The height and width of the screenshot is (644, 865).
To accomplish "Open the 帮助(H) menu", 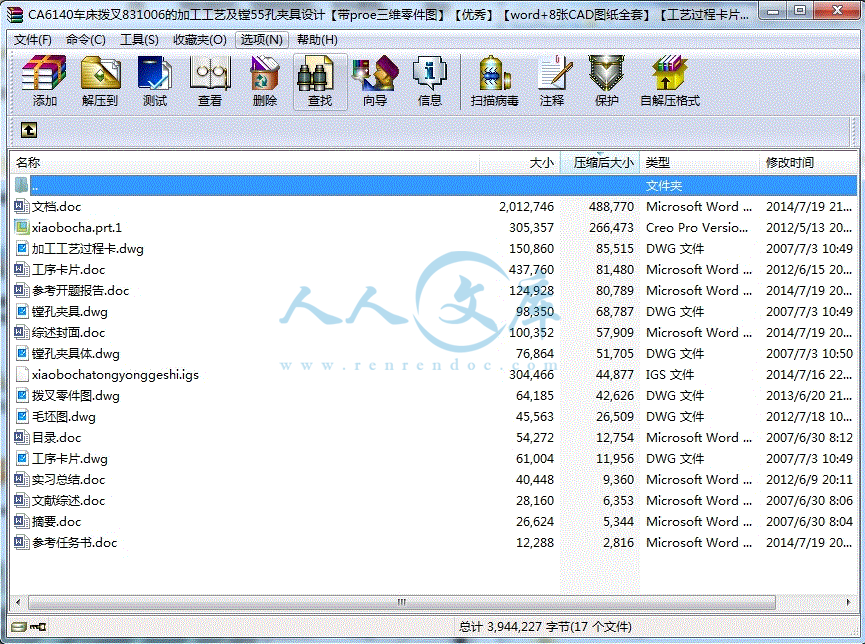I will [317, 40].
